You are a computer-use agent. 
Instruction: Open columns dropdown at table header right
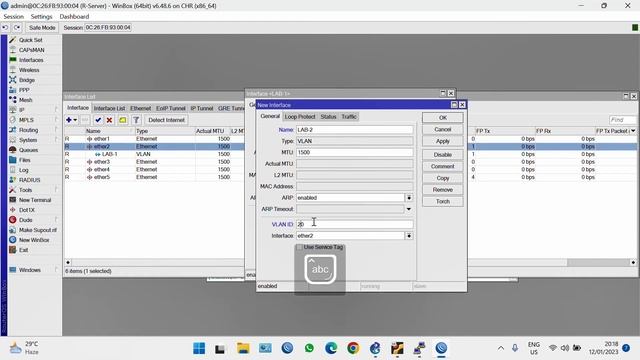633,131
